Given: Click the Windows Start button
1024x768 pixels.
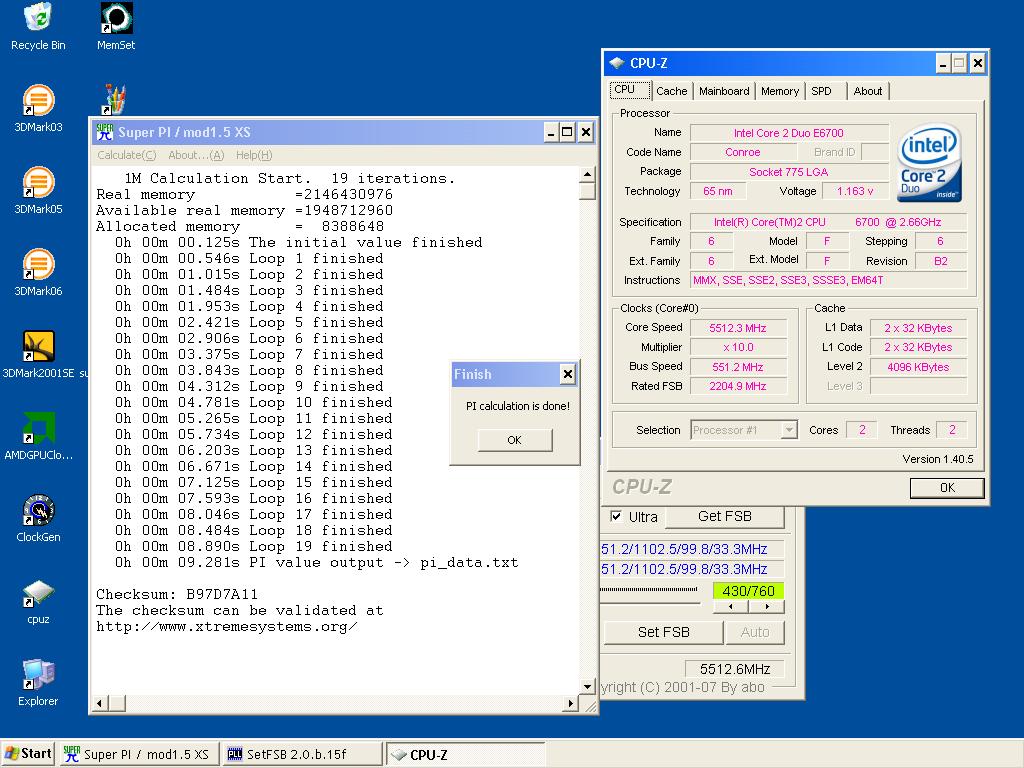Looking at the screenshot, I should [27, 754].
